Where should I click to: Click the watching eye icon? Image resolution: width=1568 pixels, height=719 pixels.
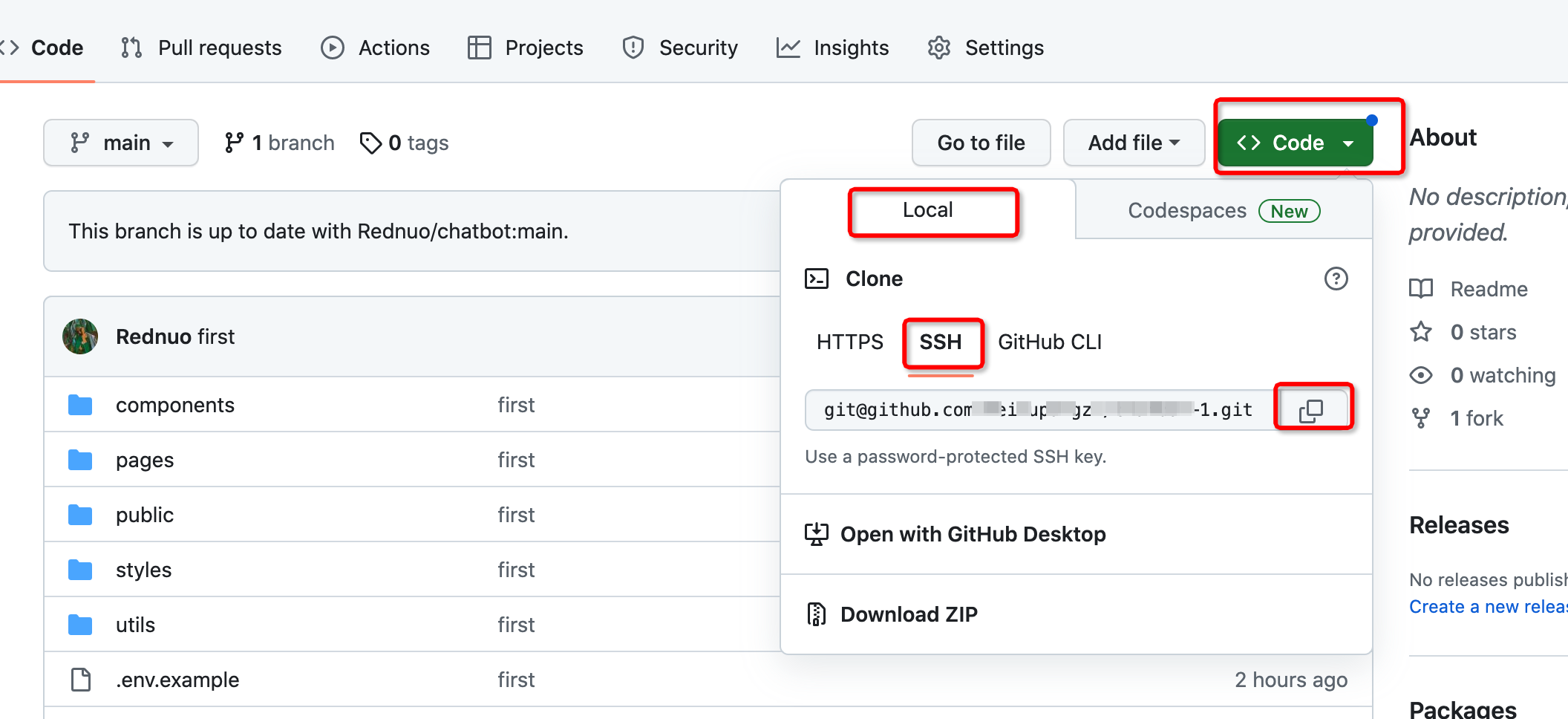pyautogui.click(x=1421, y=375)
